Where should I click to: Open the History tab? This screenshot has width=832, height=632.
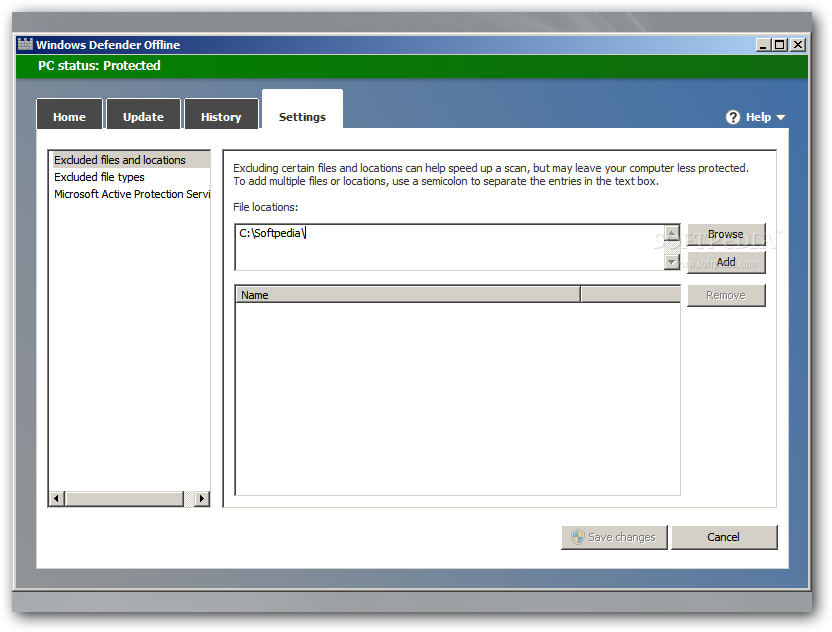[221, 114]
